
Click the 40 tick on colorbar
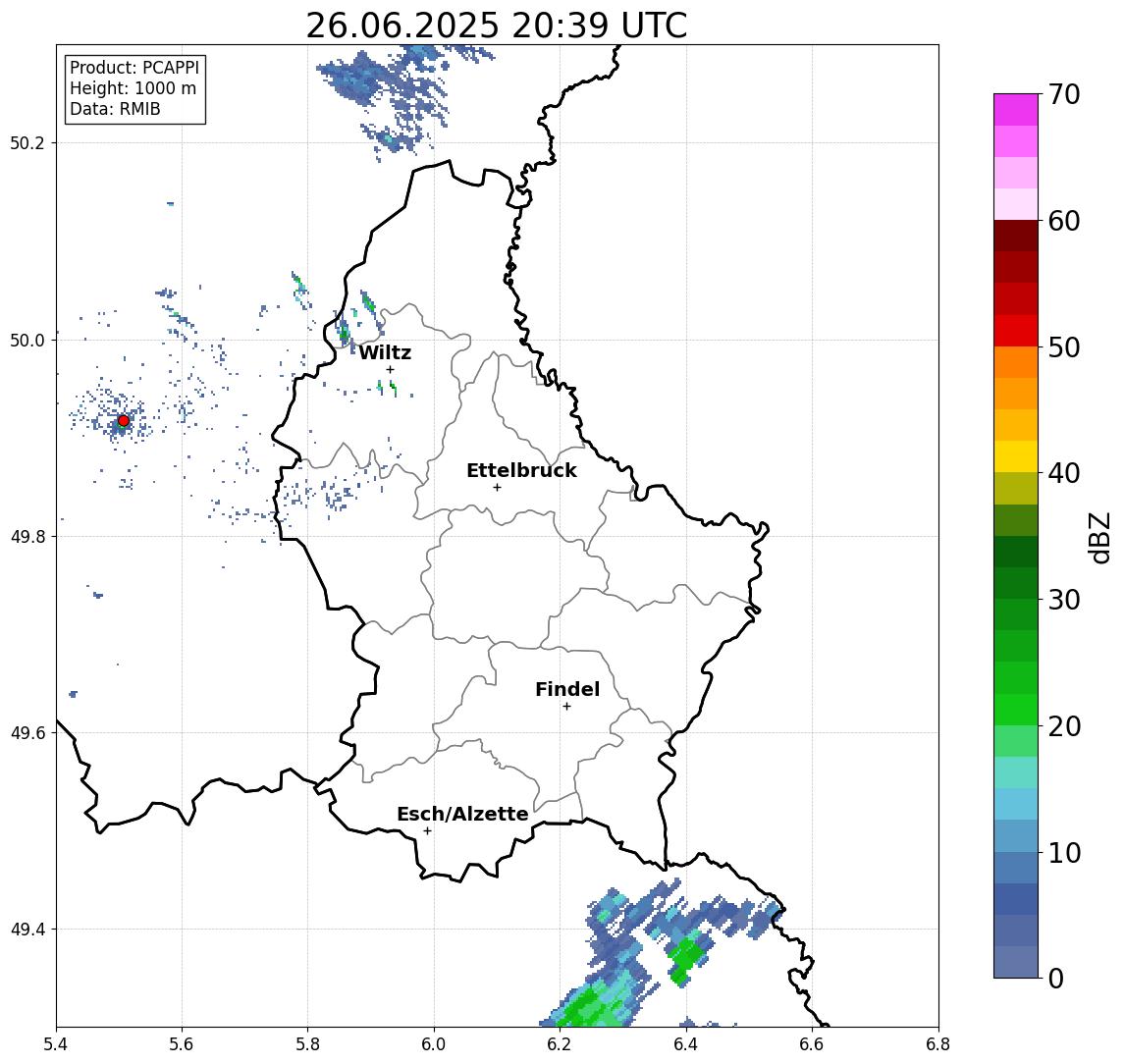pos(1064,473)
